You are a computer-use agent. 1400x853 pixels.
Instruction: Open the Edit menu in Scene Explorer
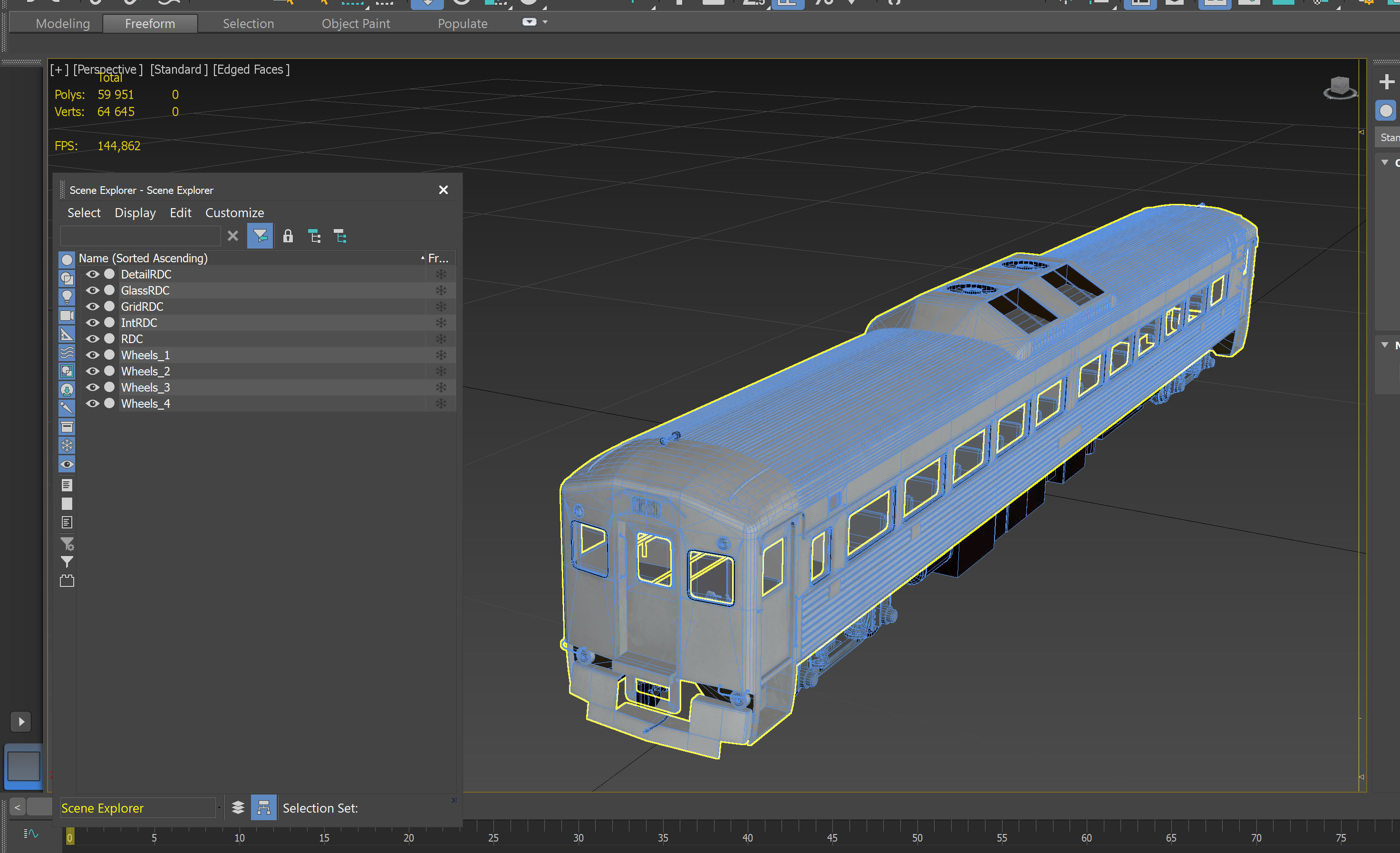(181, 213)
